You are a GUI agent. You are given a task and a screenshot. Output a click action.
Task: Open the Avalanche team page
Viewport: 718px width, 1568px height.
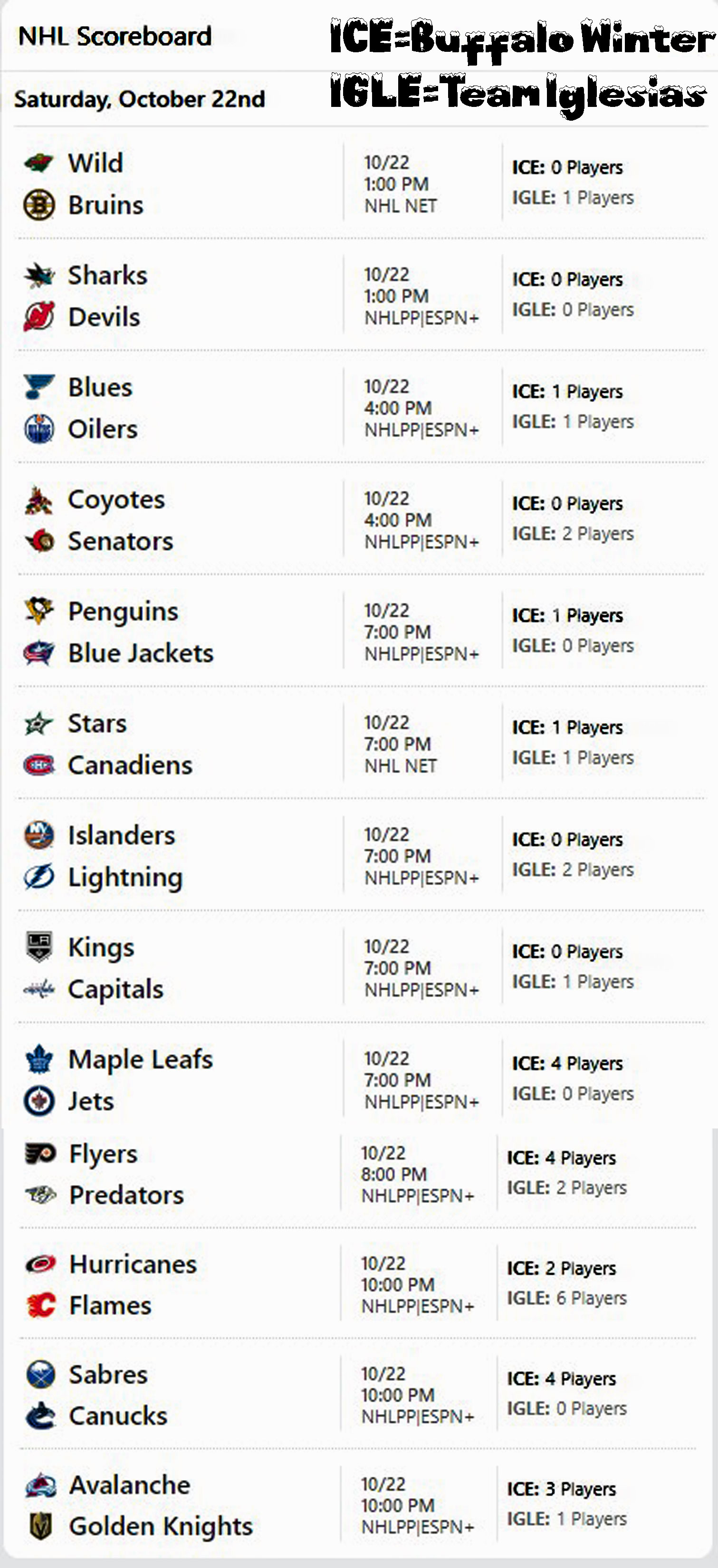click(x=129, y=1484)
